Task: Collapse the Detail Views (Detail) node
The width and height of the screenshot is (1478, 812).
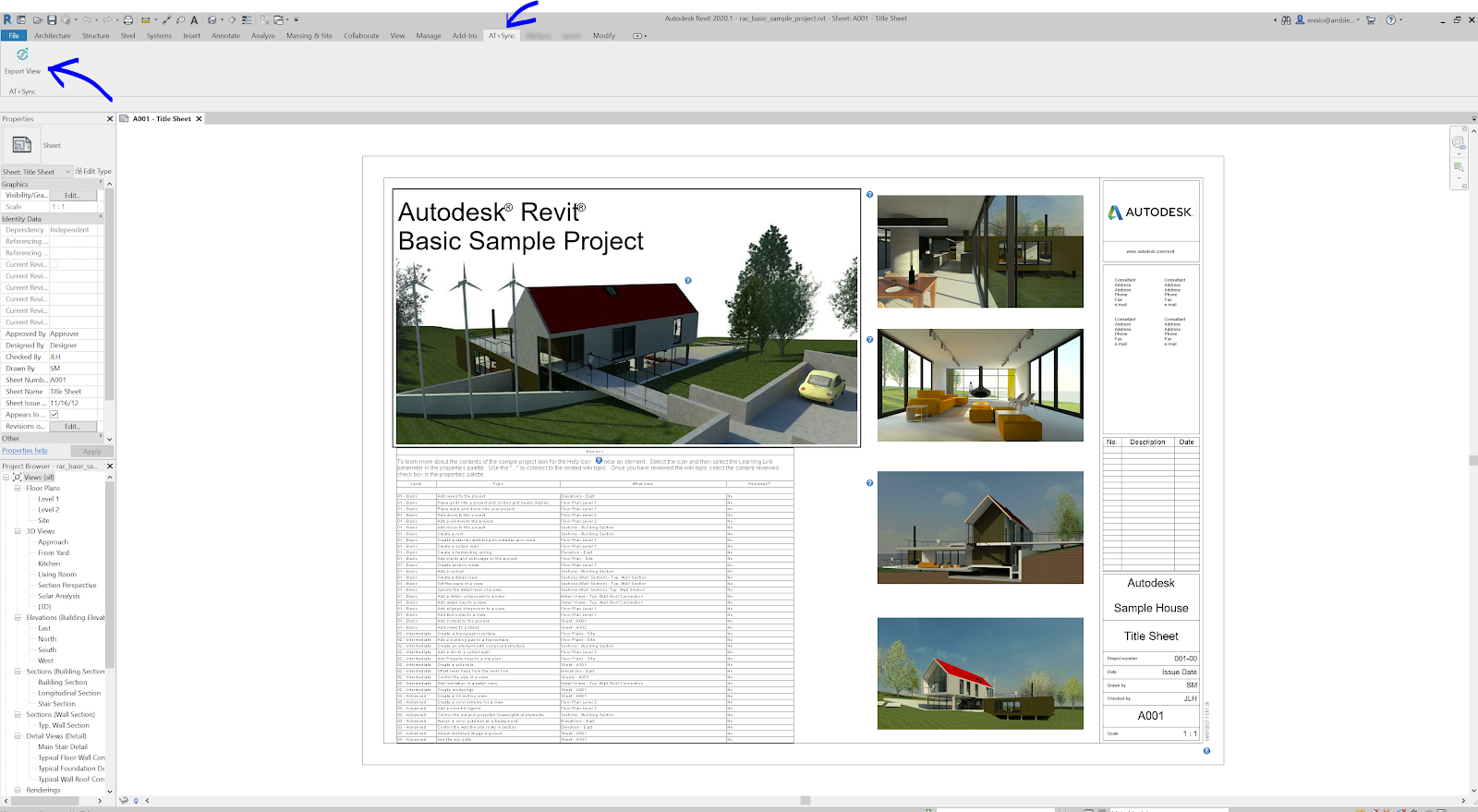Action: [x=18, y=736]
